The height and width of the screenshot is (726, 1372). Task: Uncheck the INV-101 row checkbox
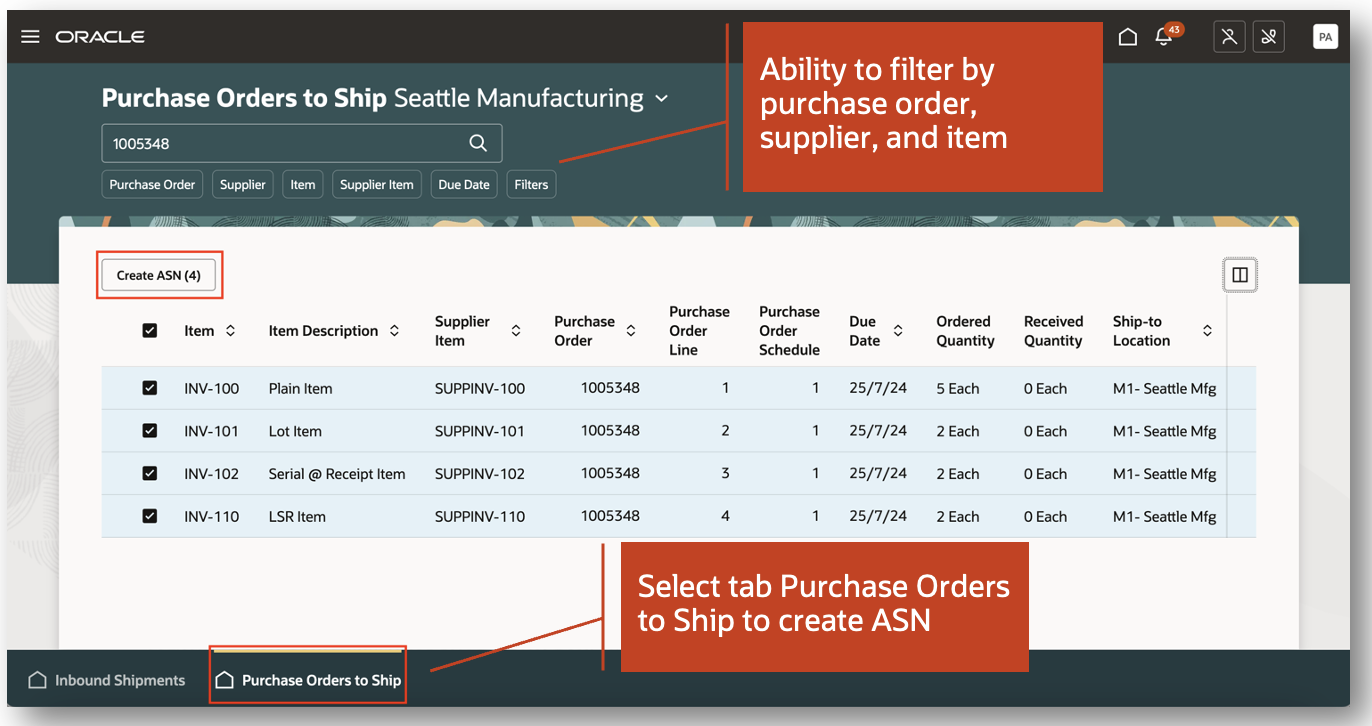click(150, 431)
